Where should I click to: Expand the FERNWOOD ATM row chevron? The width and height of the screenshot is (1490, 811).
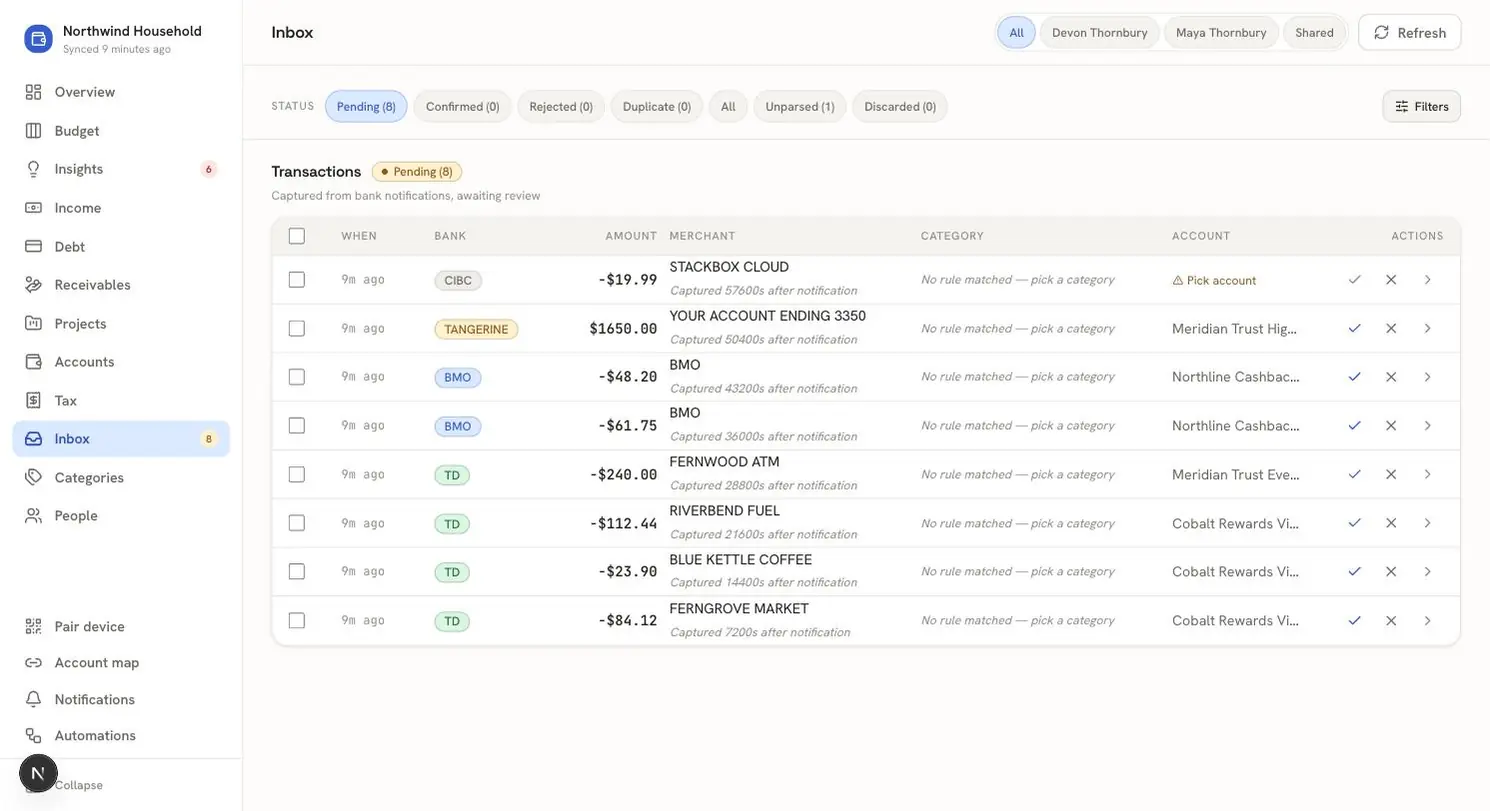[x=1427, y=474]
